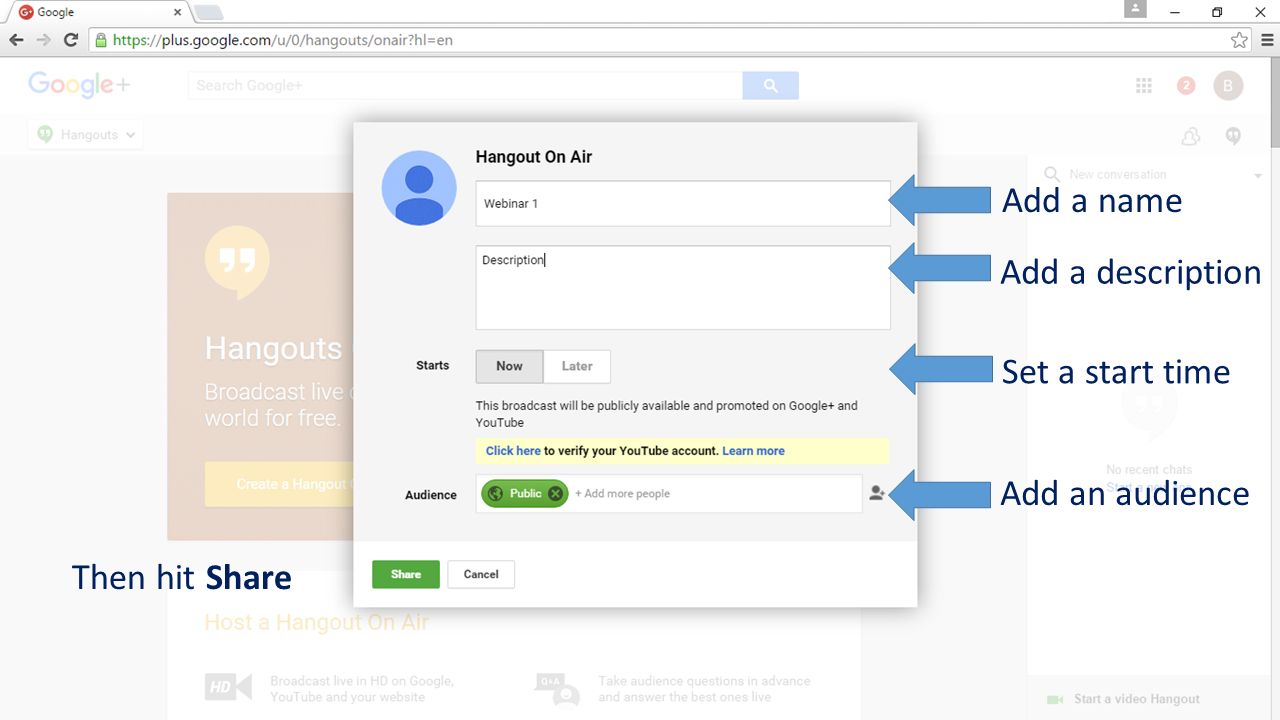Open the notifications badge showing 2
Screen dimensions: 1280x720
pos(1186,86)
